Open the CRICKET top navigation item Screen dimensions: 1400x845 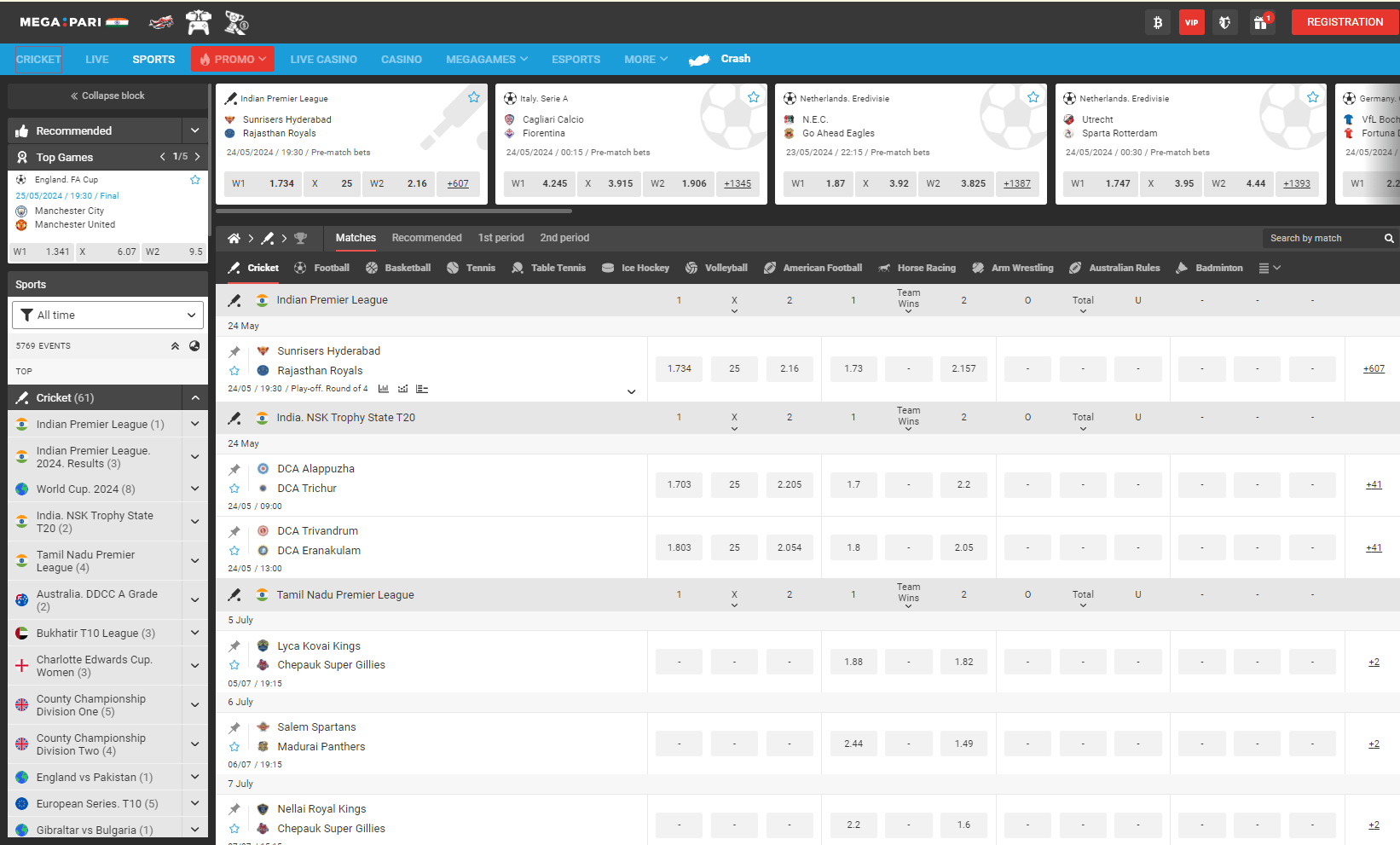point(38,60)
